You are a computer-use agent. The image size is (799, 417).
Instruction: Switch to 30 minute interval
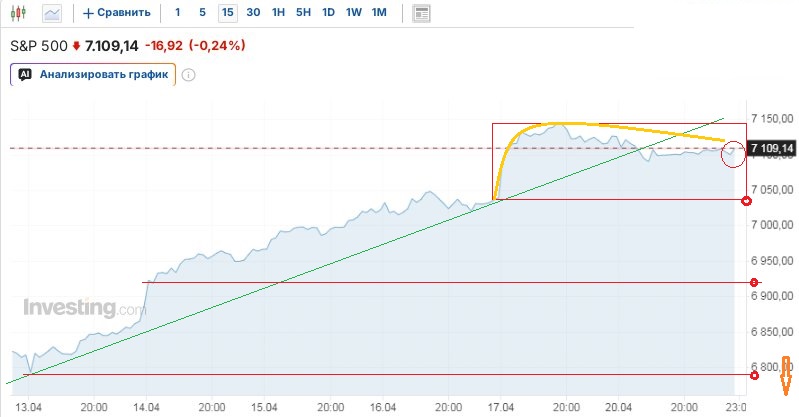coord(253,13)
